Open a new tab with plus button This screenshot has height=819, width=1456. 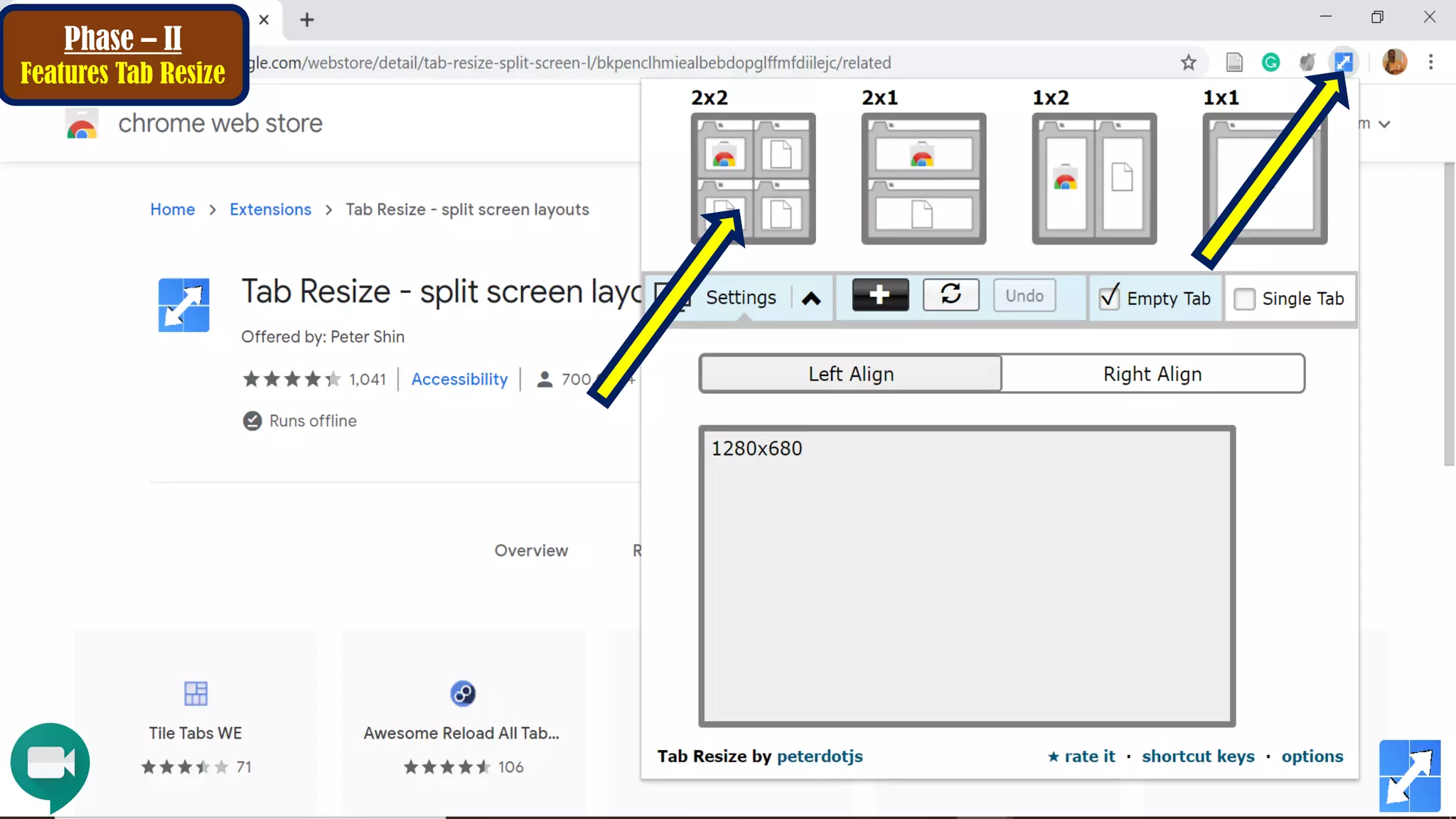(x=307, y=20)
